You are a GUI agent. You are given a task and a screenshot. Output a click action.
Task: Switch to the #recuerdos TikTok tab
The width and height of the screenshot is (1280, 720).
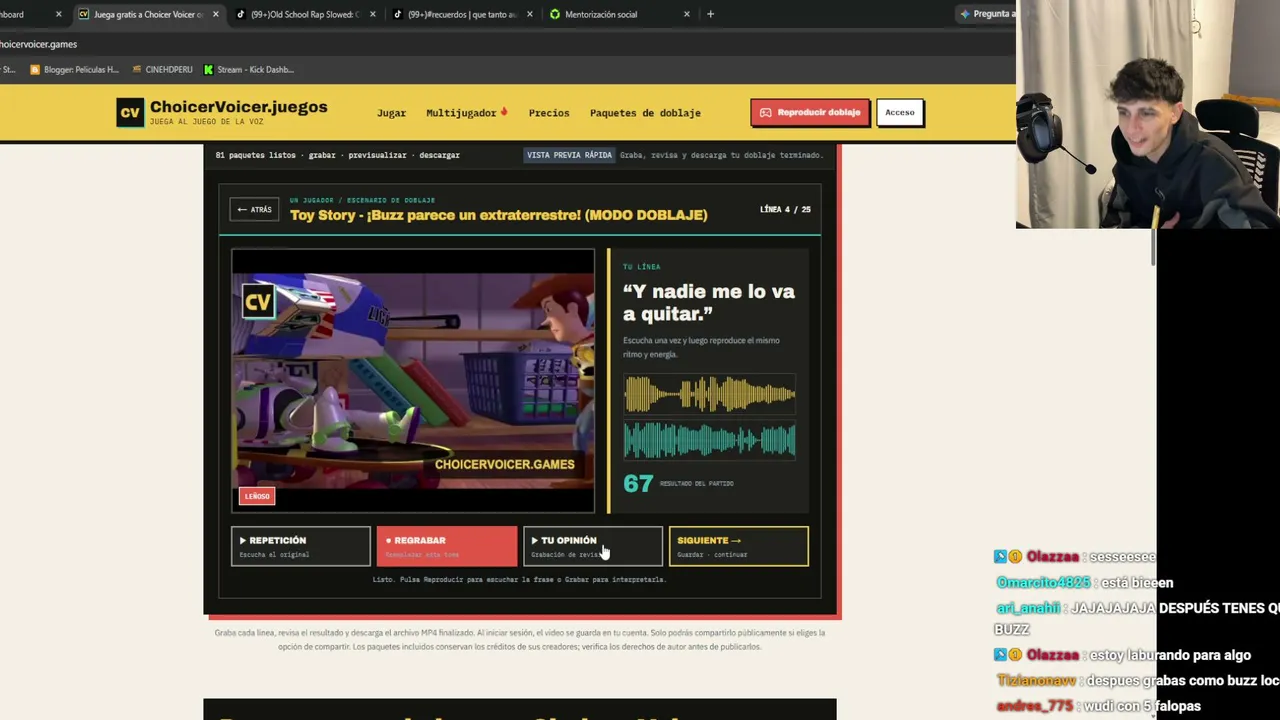(462, 14)
